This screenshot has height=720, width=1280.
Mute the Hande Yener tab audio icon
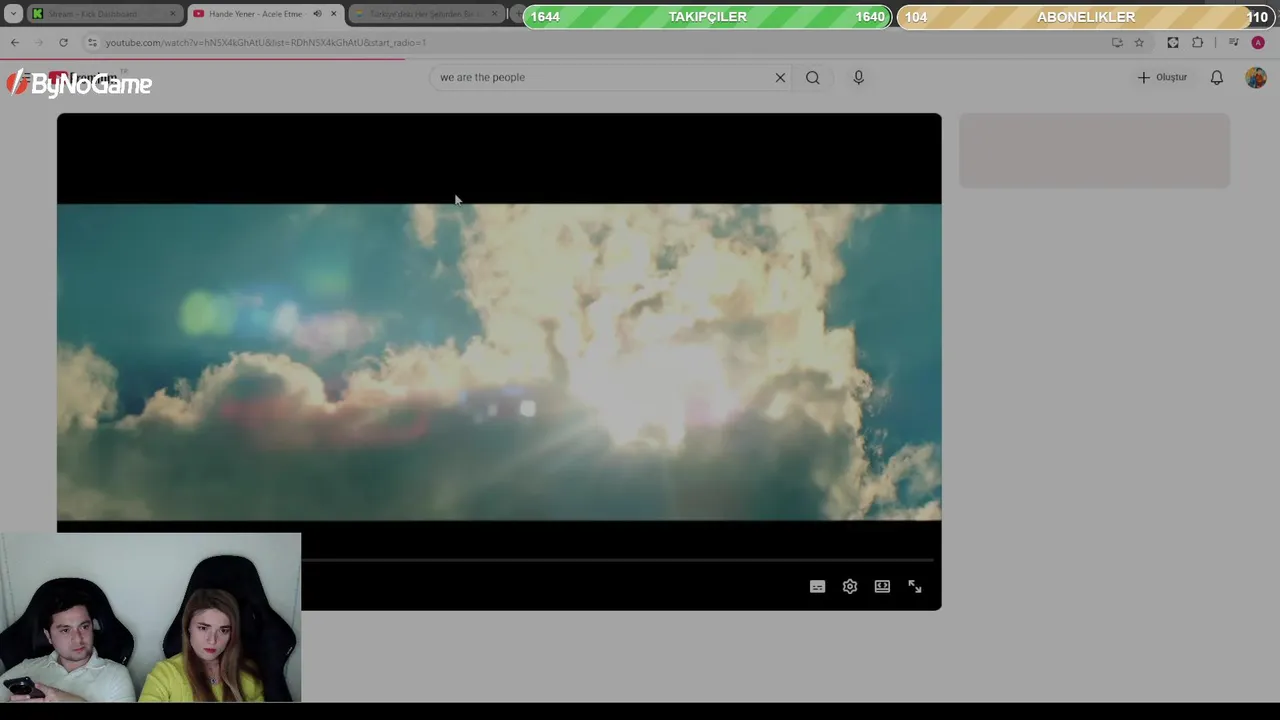click(317, 14)
